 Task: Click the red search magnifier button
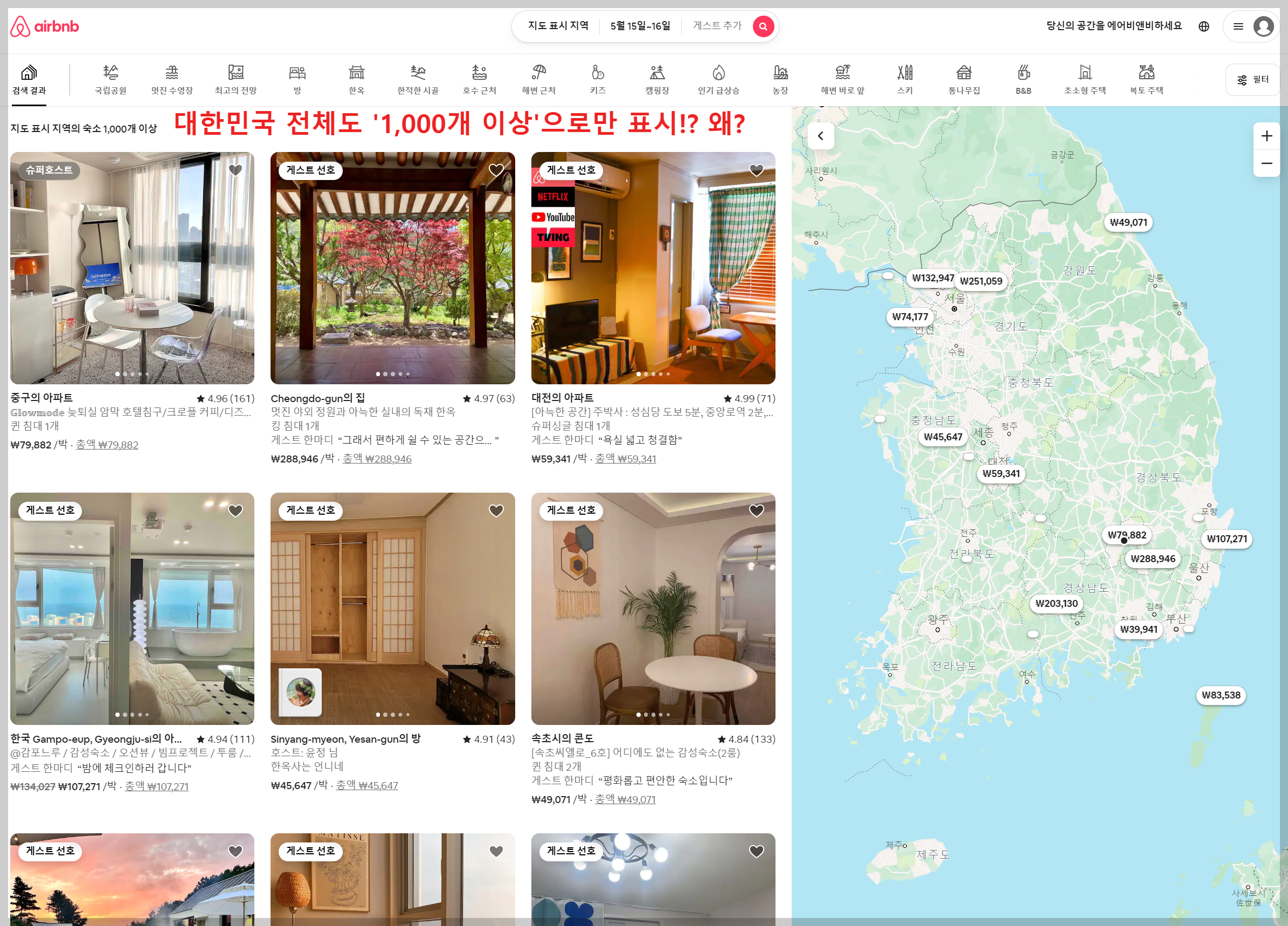click(x=763, y=26)
